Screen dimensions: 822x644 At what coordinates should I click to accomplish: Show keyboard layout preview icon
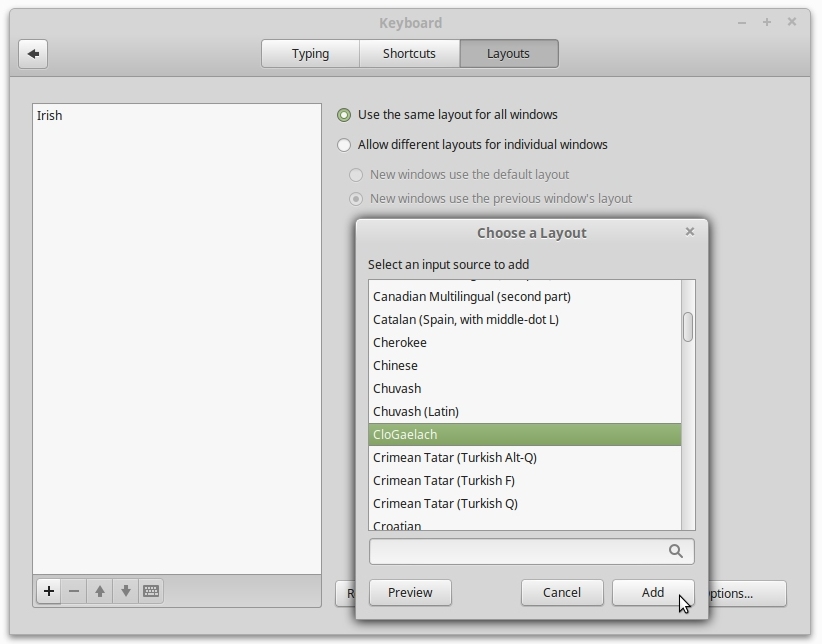point(151,591)
